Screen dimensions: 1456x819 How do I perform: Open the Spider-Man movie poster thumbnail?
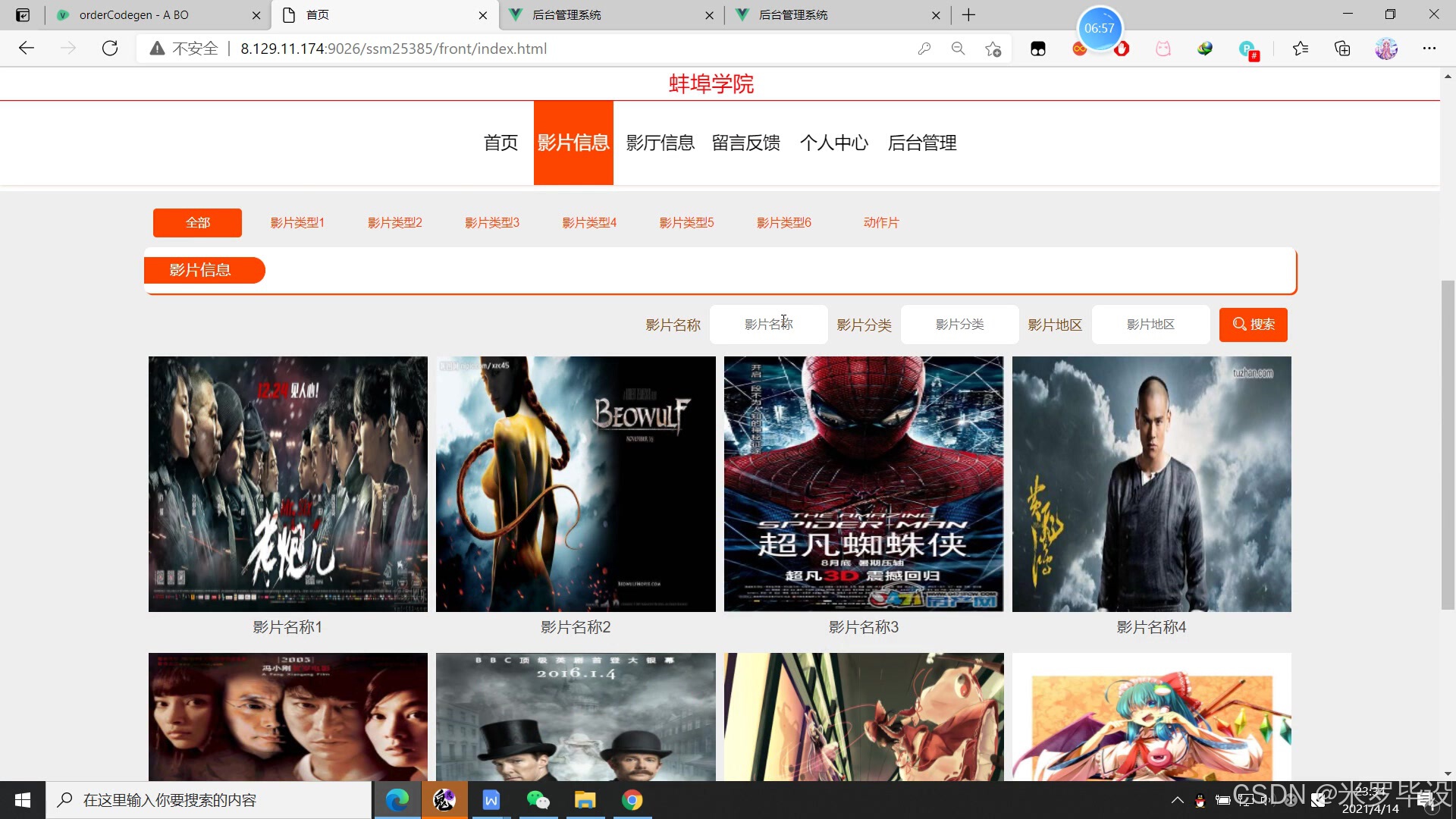[x=863, y=484]
